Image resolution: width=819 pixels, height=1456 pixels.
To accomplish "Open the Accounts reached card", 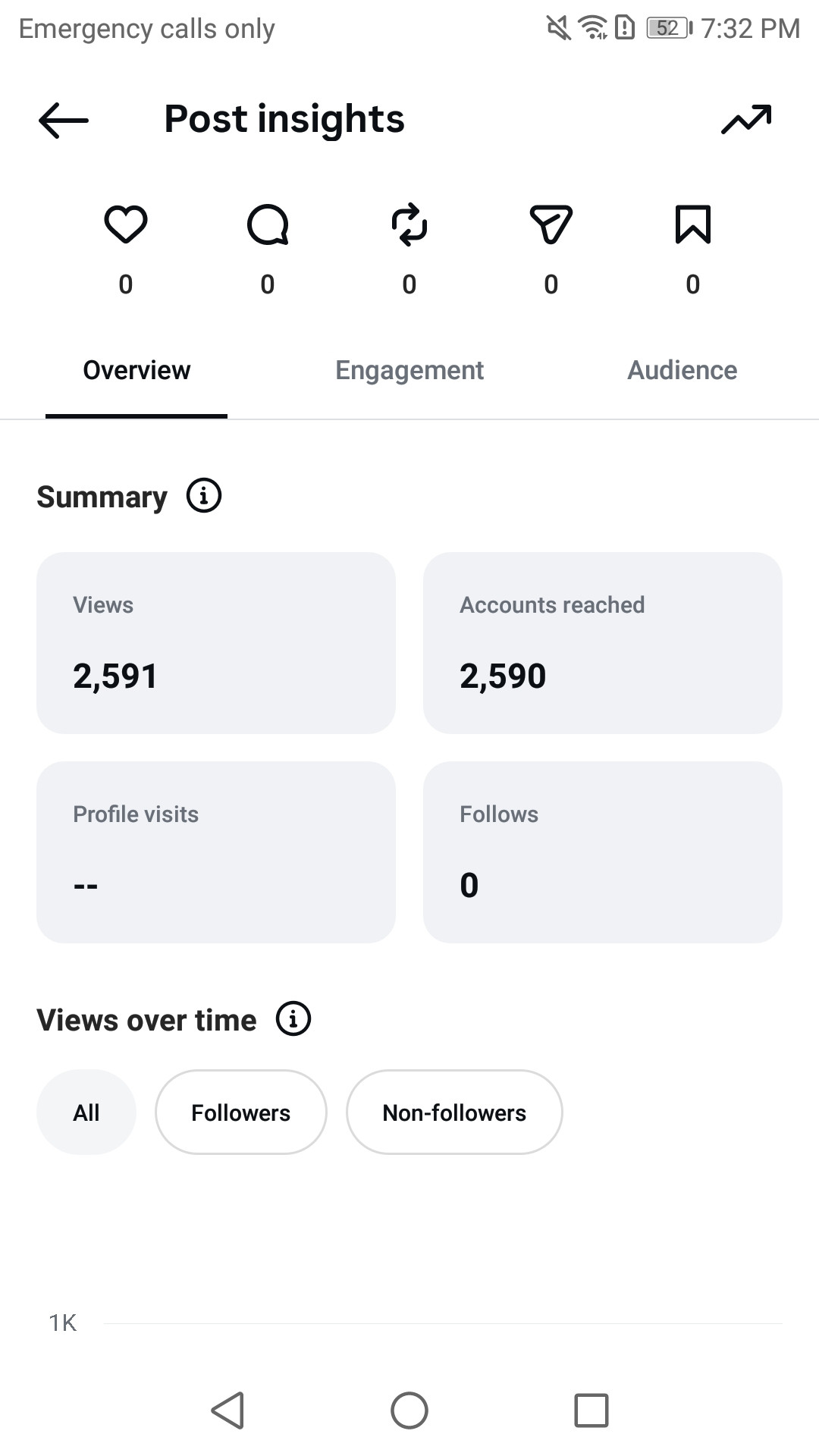I will tap(603, 643).
